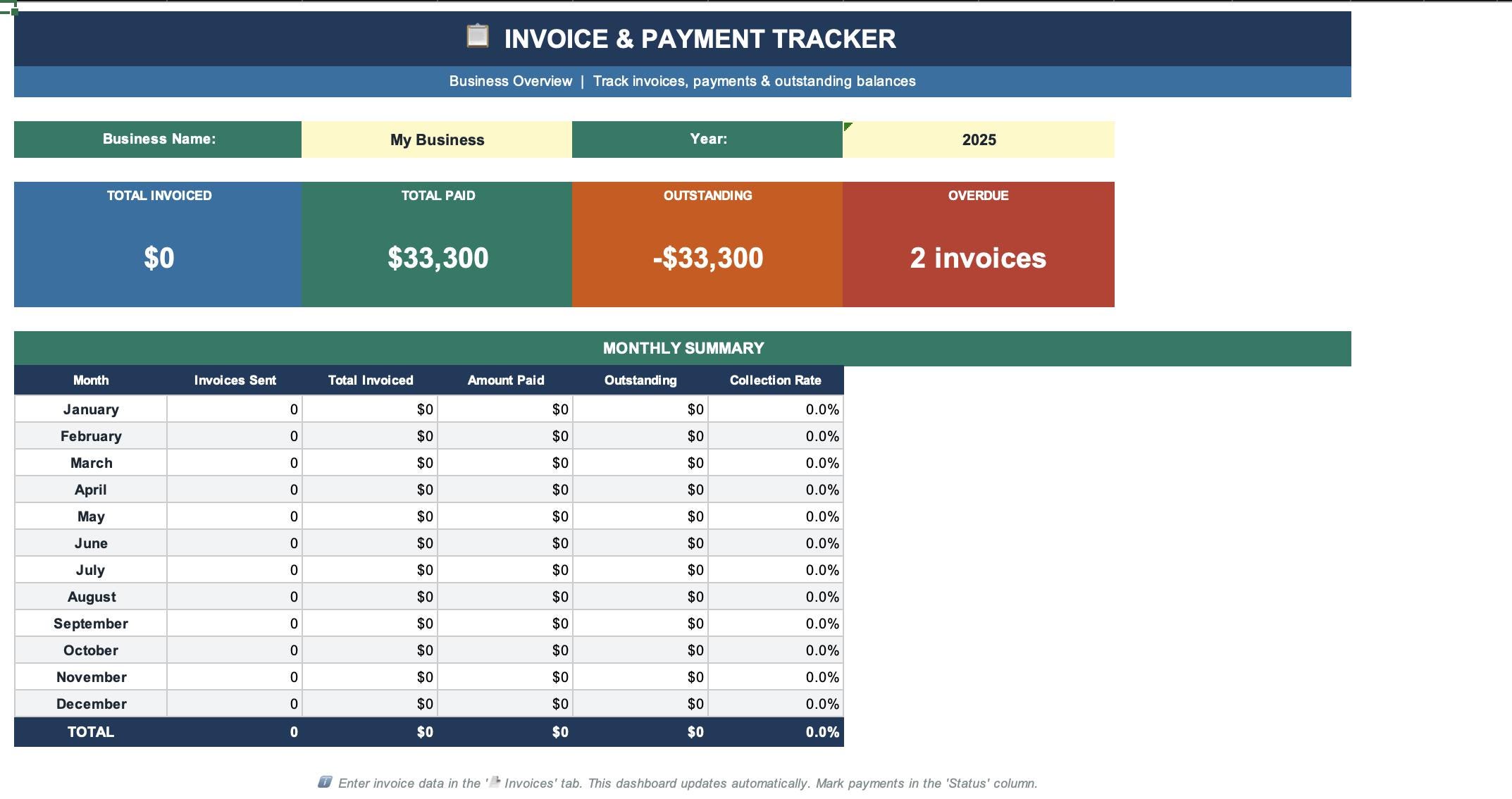
Task: Select the TOTAL row Collection Rate cell
Action: tap(776, 732)
